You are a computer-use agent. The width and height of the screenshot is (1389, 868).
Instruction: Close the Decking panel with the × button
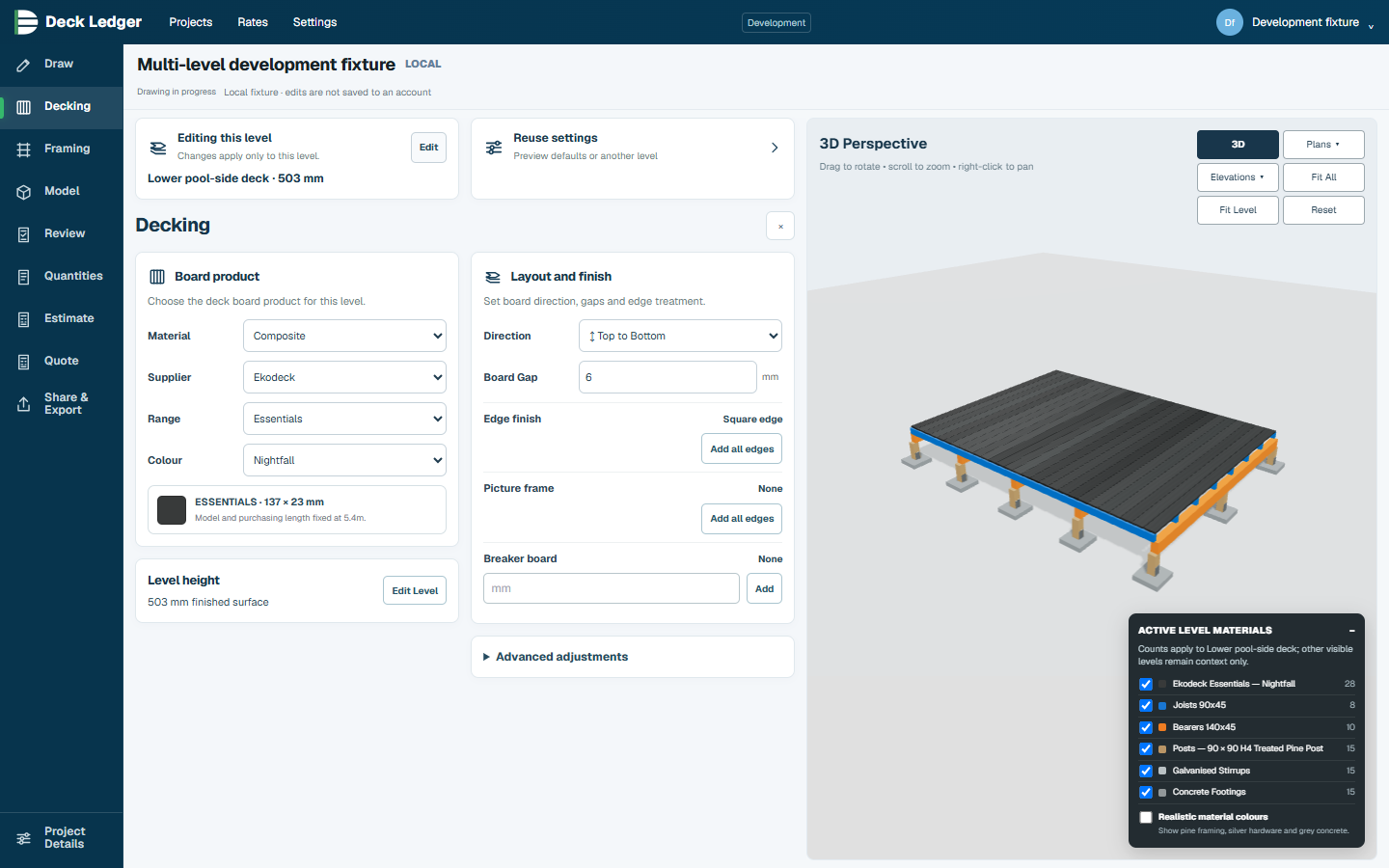coord(780,227)
